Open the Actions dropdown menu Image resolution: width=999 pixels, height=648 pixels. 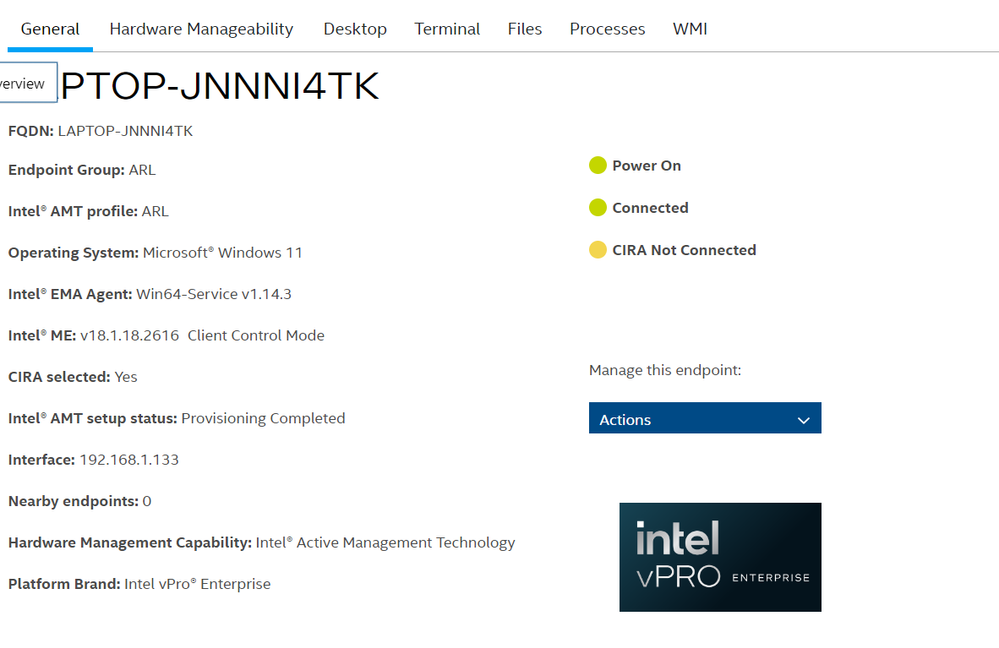click(x=705, y=418)
